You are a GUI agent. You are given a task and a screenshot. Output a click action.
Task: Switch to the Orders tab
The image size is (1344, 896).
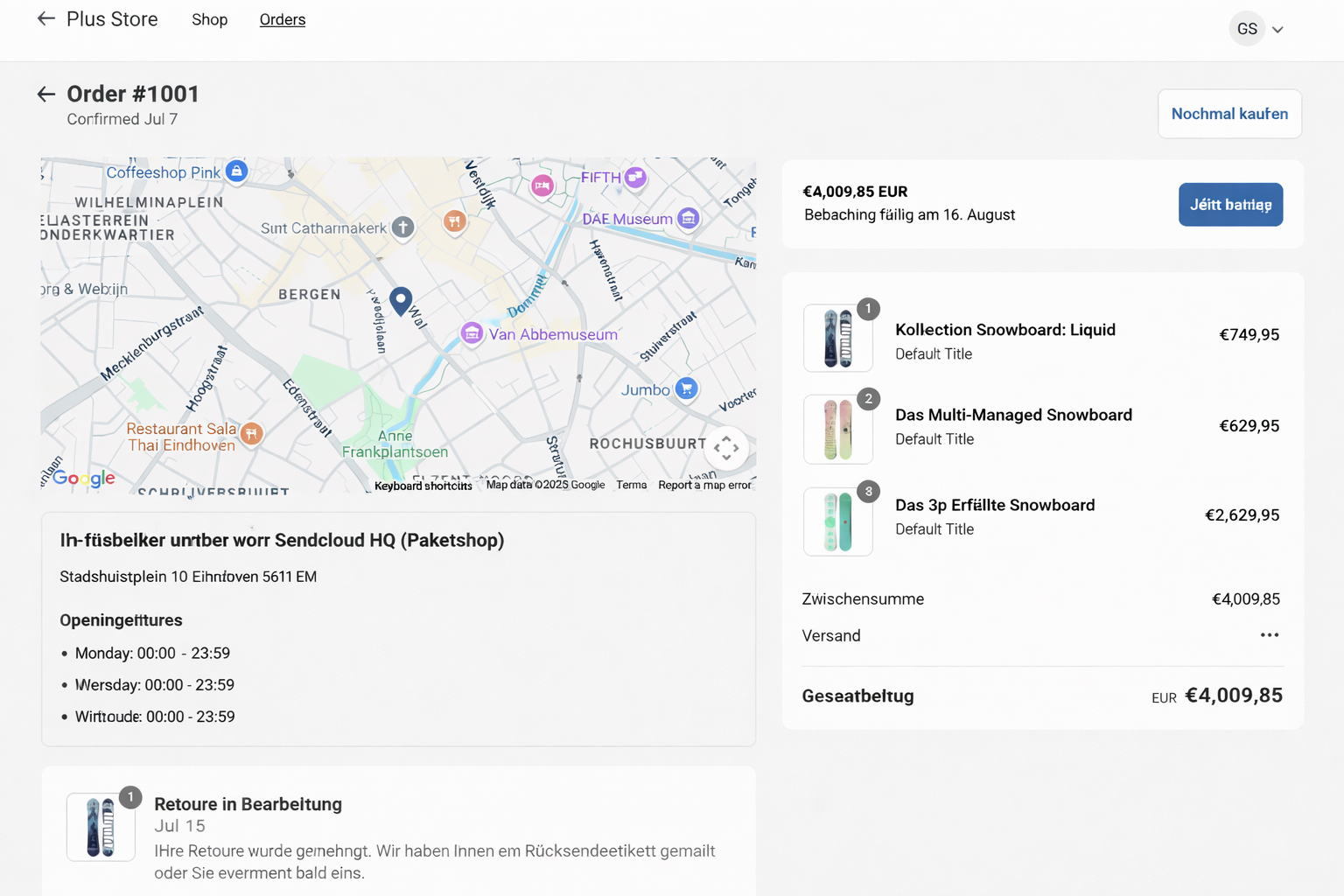[283, 19]
